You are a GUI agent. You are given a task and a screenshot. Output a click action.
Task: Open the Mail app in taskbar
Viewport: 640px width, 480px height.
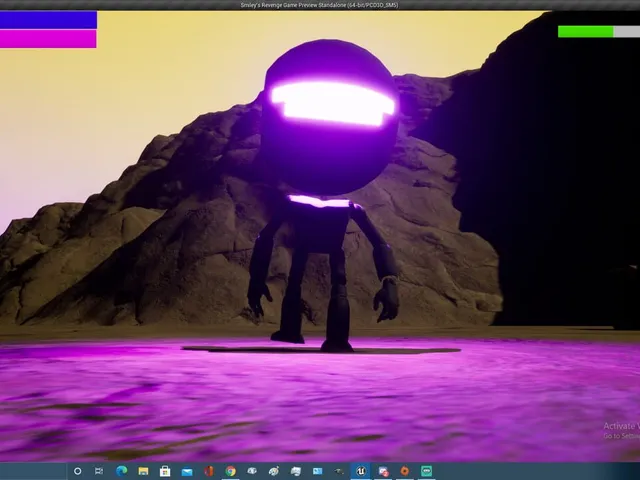coord(187,472)
